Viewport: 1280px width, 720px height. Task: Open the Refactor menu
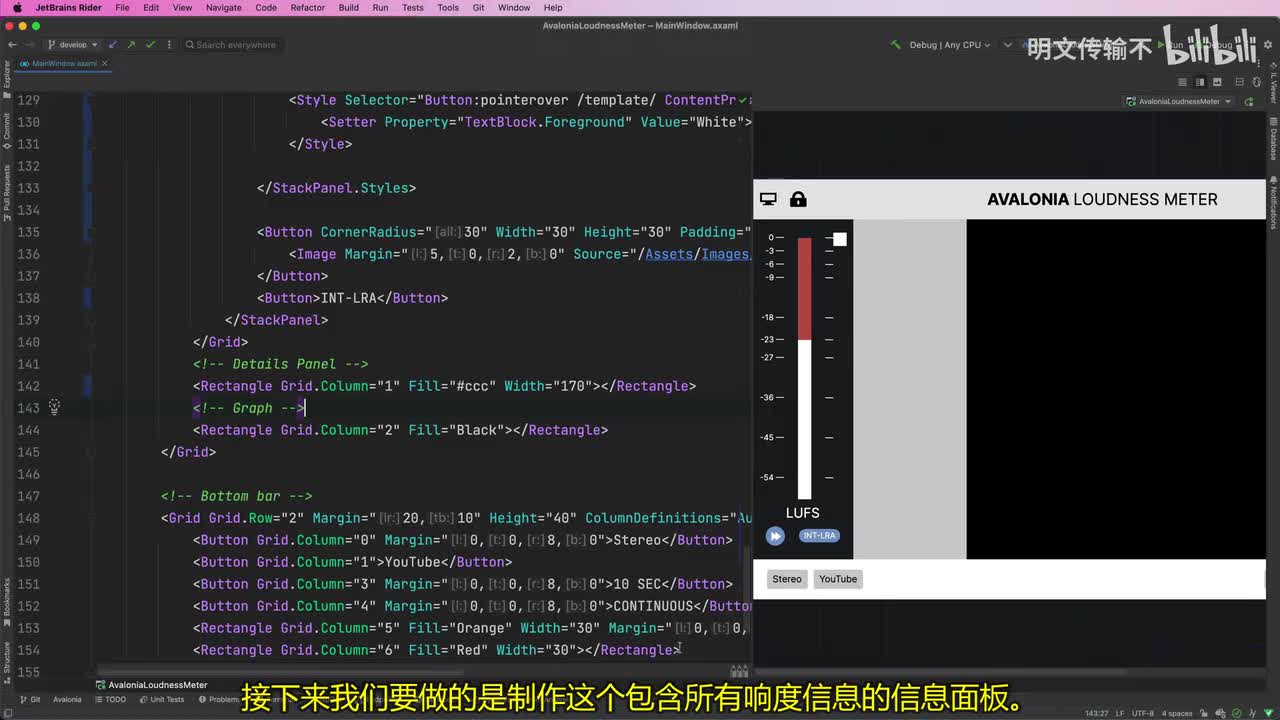(308, 8)
